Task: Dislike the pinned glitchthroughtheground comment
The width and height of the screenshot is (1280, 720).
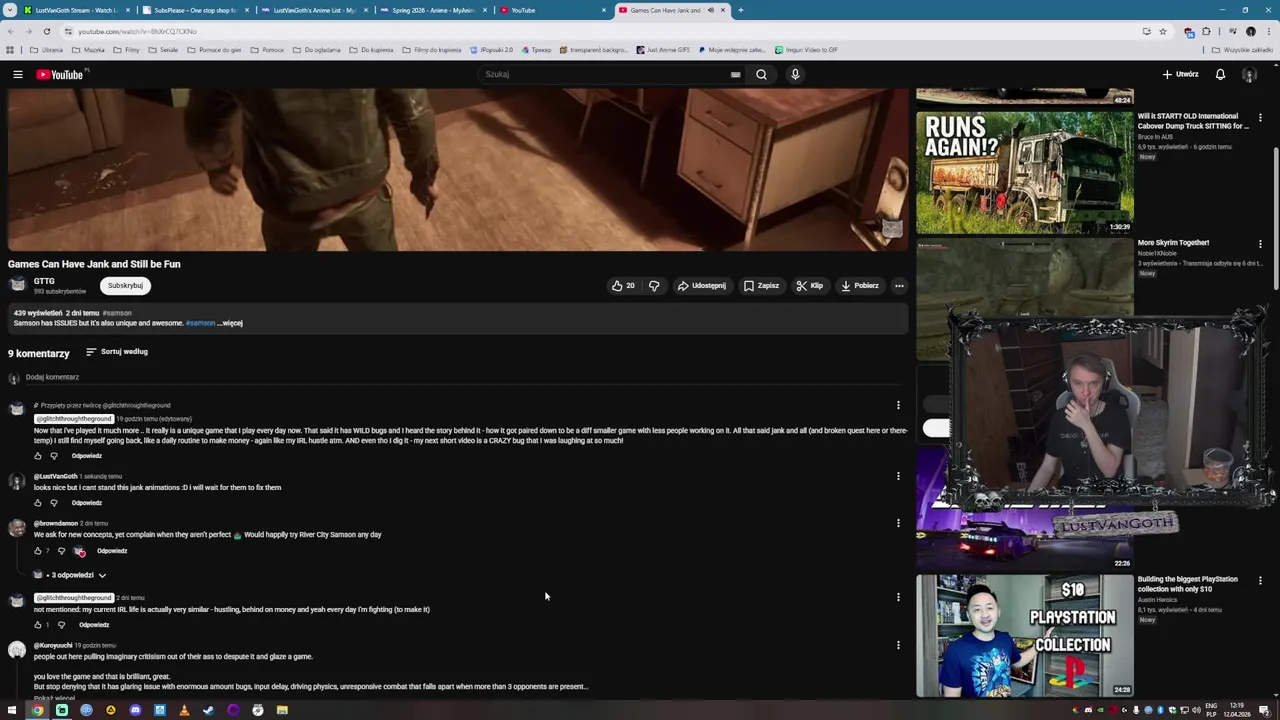Action: (54, 456)
